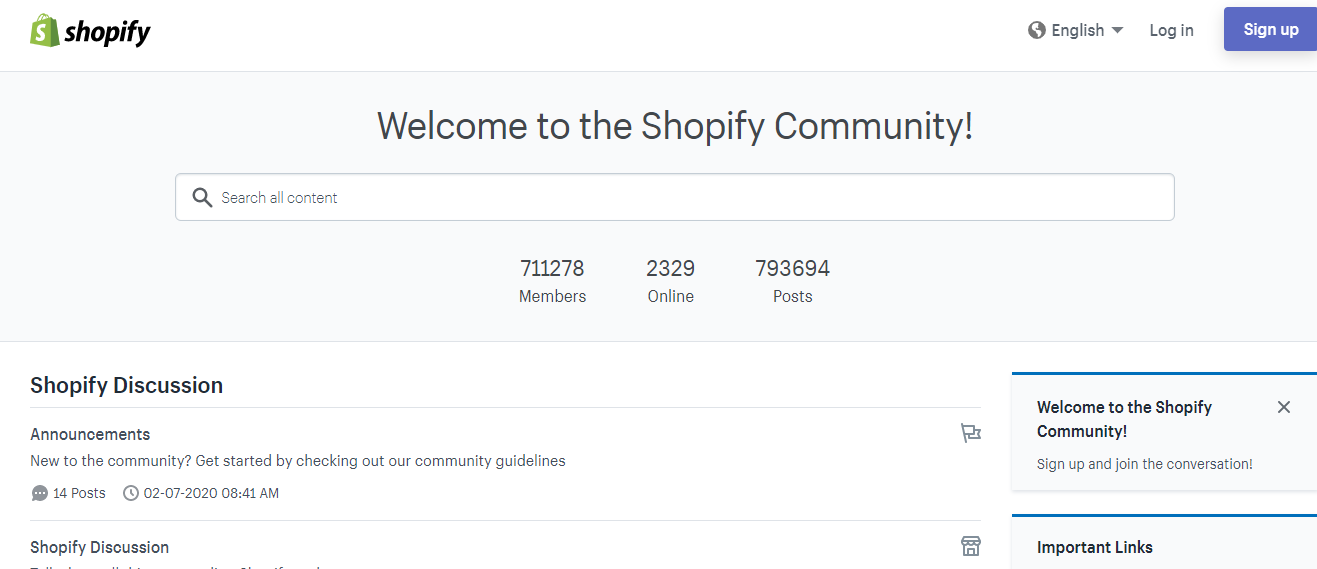Viewport: 1317px width, 569px height.
Task: Open the Announcements board link
Action: (90, 434)
